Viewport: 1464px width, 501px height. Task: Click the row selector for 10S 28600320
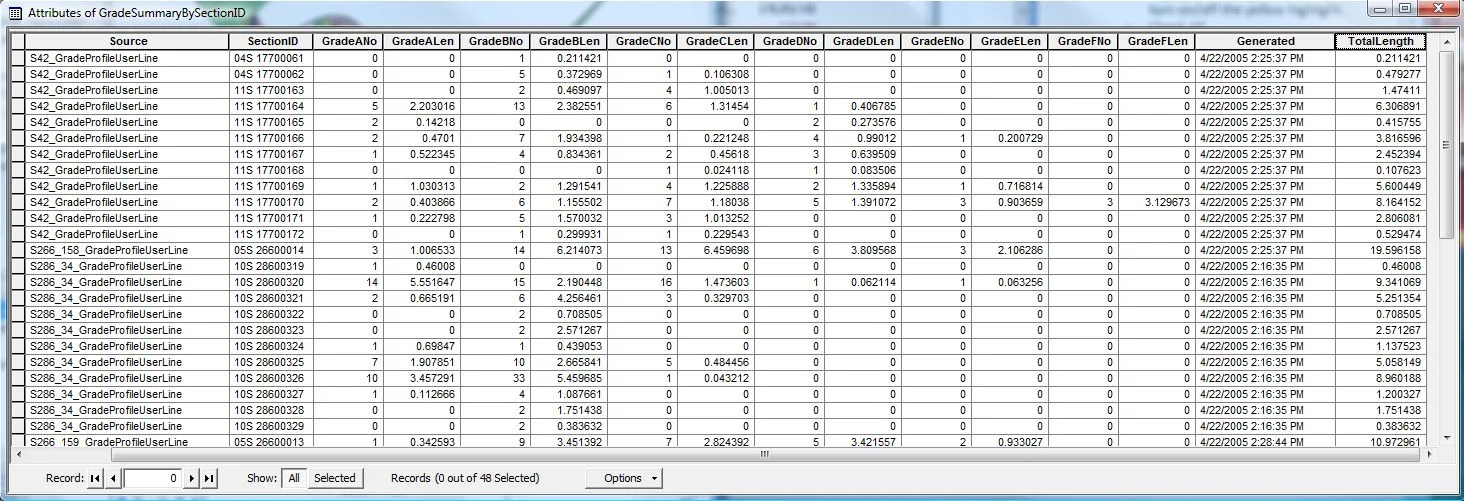coord(18,282)
